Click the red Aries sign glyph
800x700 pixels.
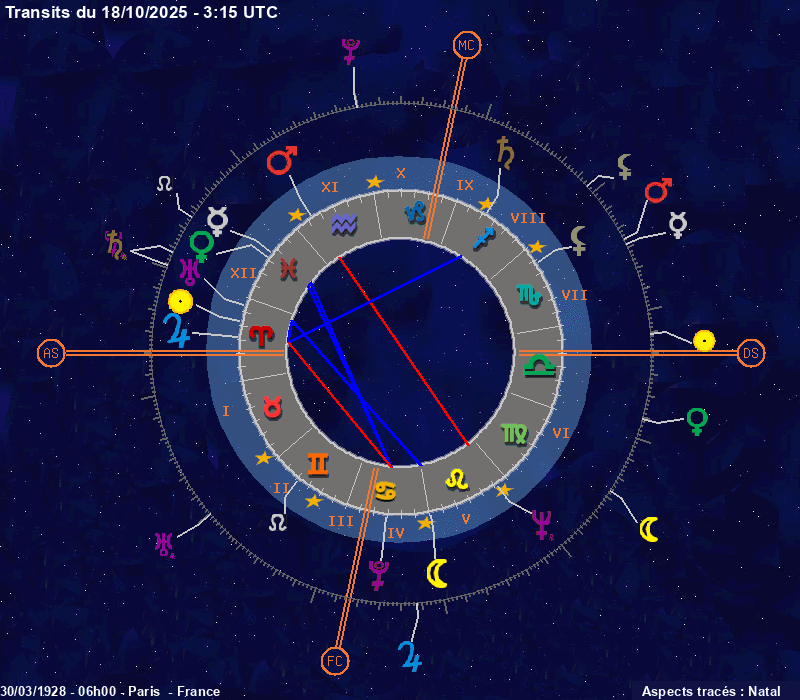[260, 335]
